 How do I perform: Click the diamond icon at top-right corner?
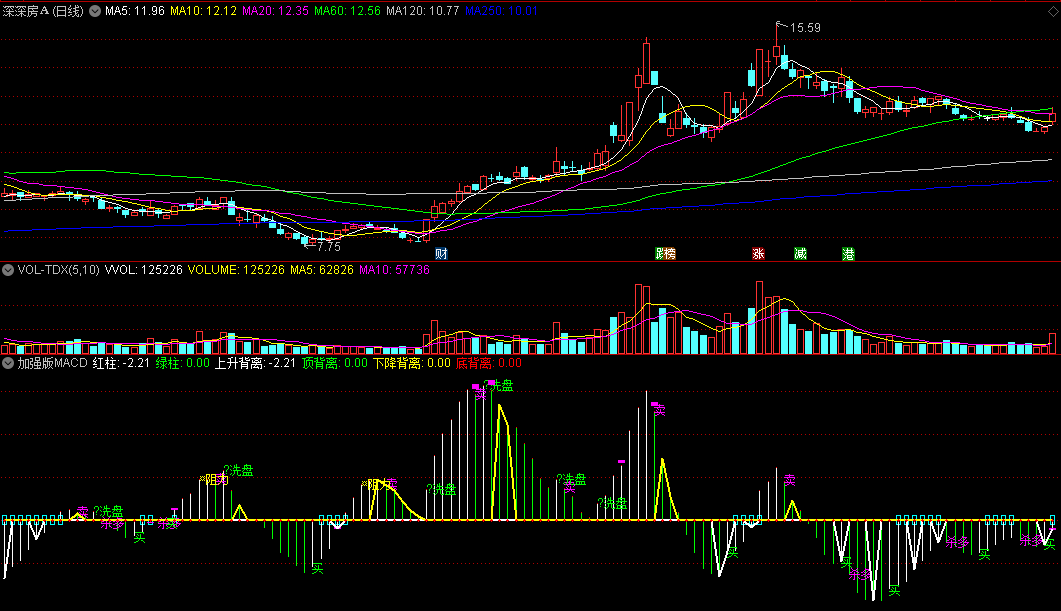point(1053,12)
